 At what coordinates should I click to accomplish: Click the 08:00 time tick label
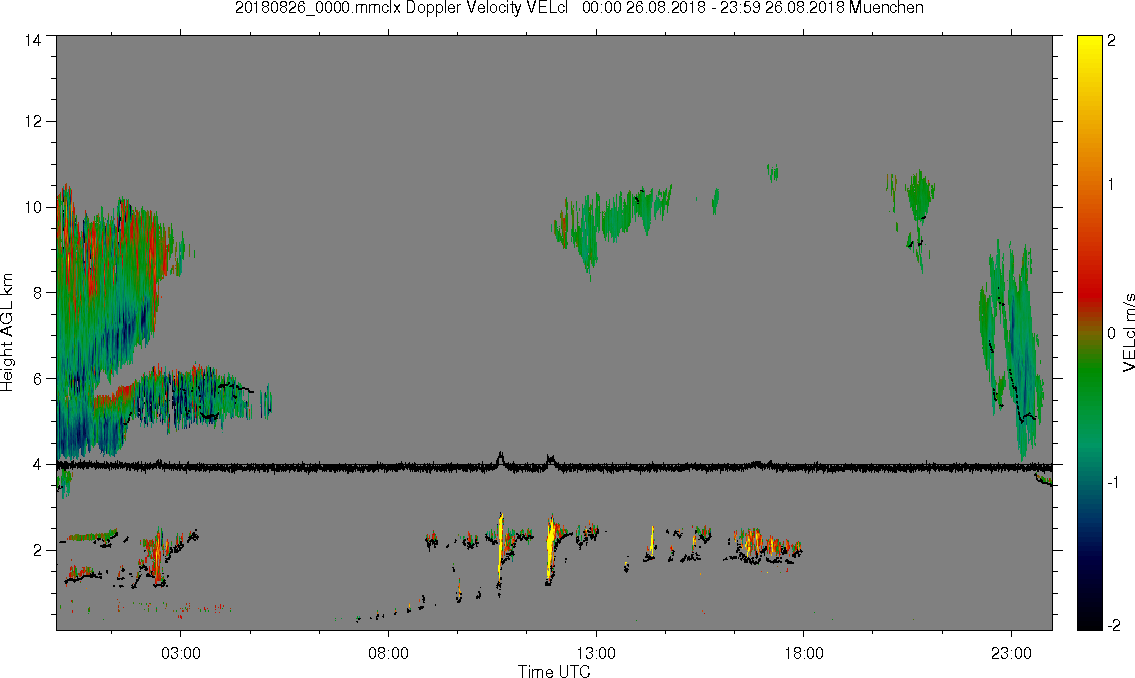point(388,653)
